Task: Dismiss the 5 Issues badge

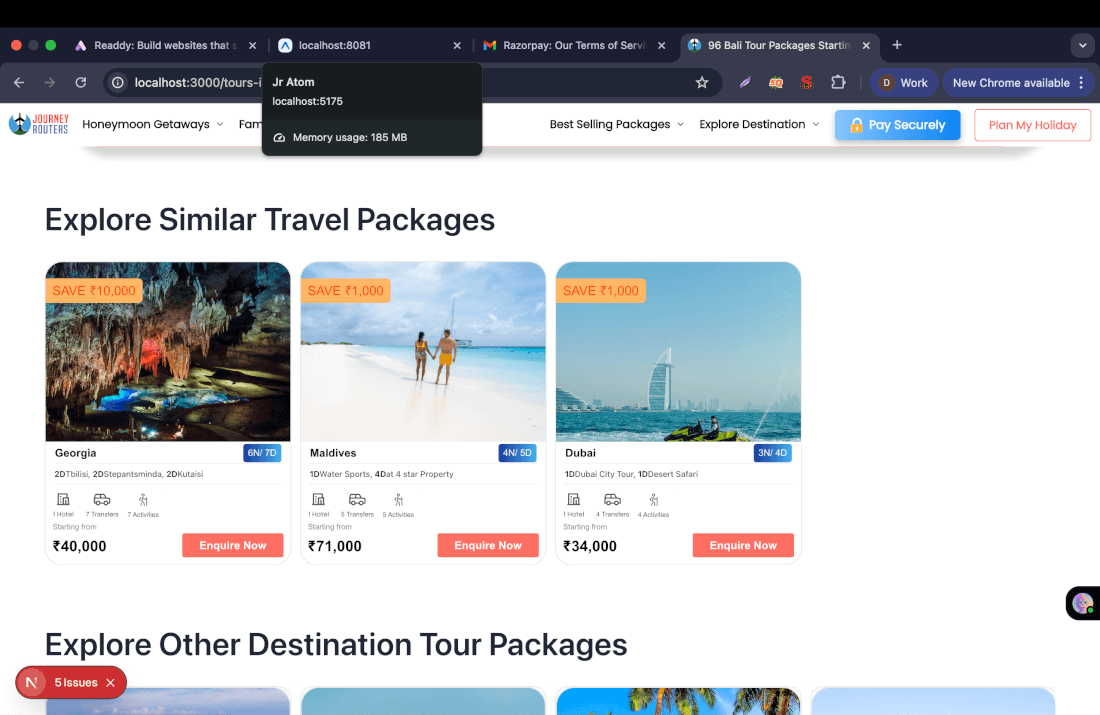Action: pos(110,683)
